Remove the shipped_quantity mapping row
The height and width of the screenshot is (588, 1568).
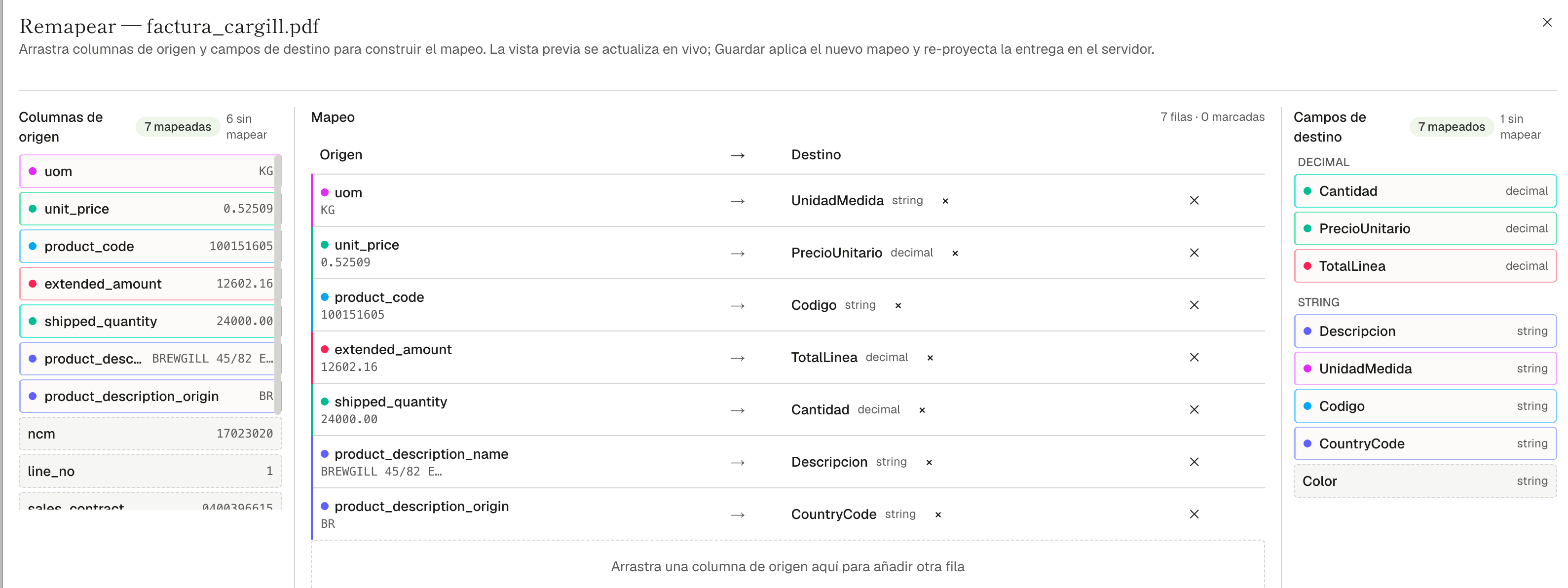[x=1194, y=409]
